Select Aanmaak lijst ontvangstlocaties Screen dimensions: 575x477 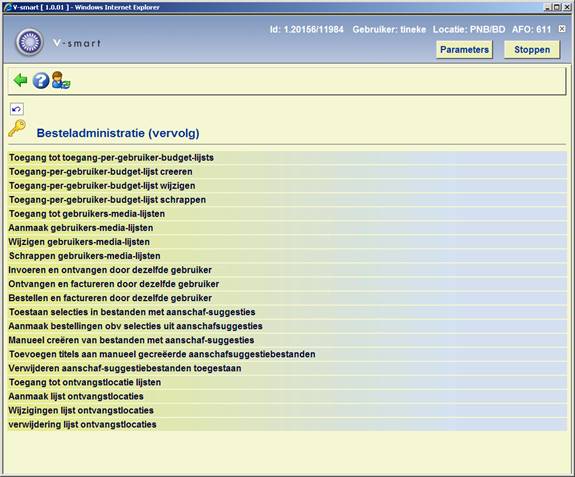pos(287,396)
